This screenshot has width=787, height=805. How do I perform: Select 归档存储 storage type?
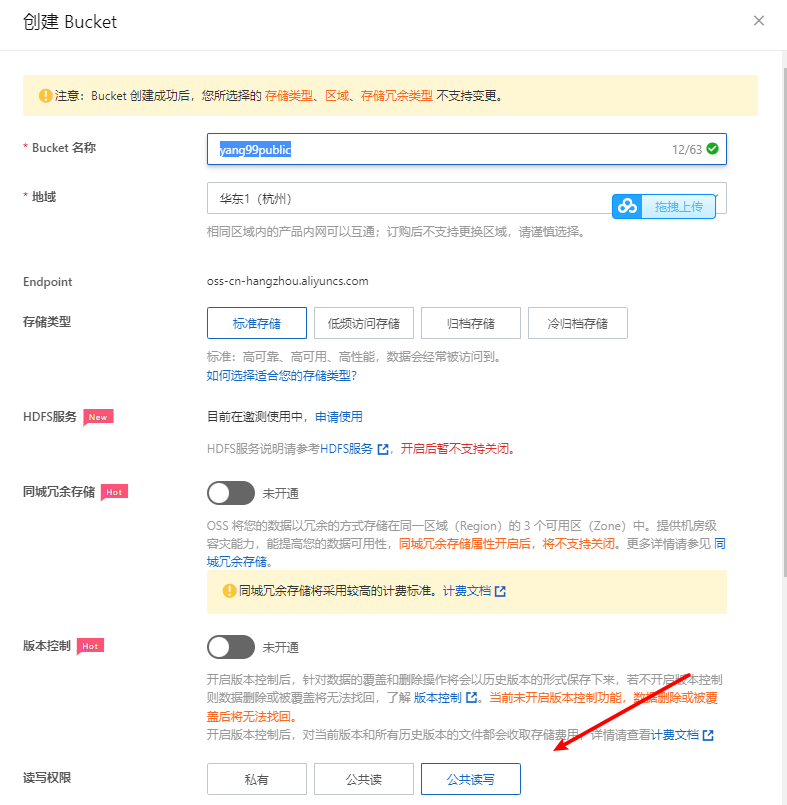point(471,323)
